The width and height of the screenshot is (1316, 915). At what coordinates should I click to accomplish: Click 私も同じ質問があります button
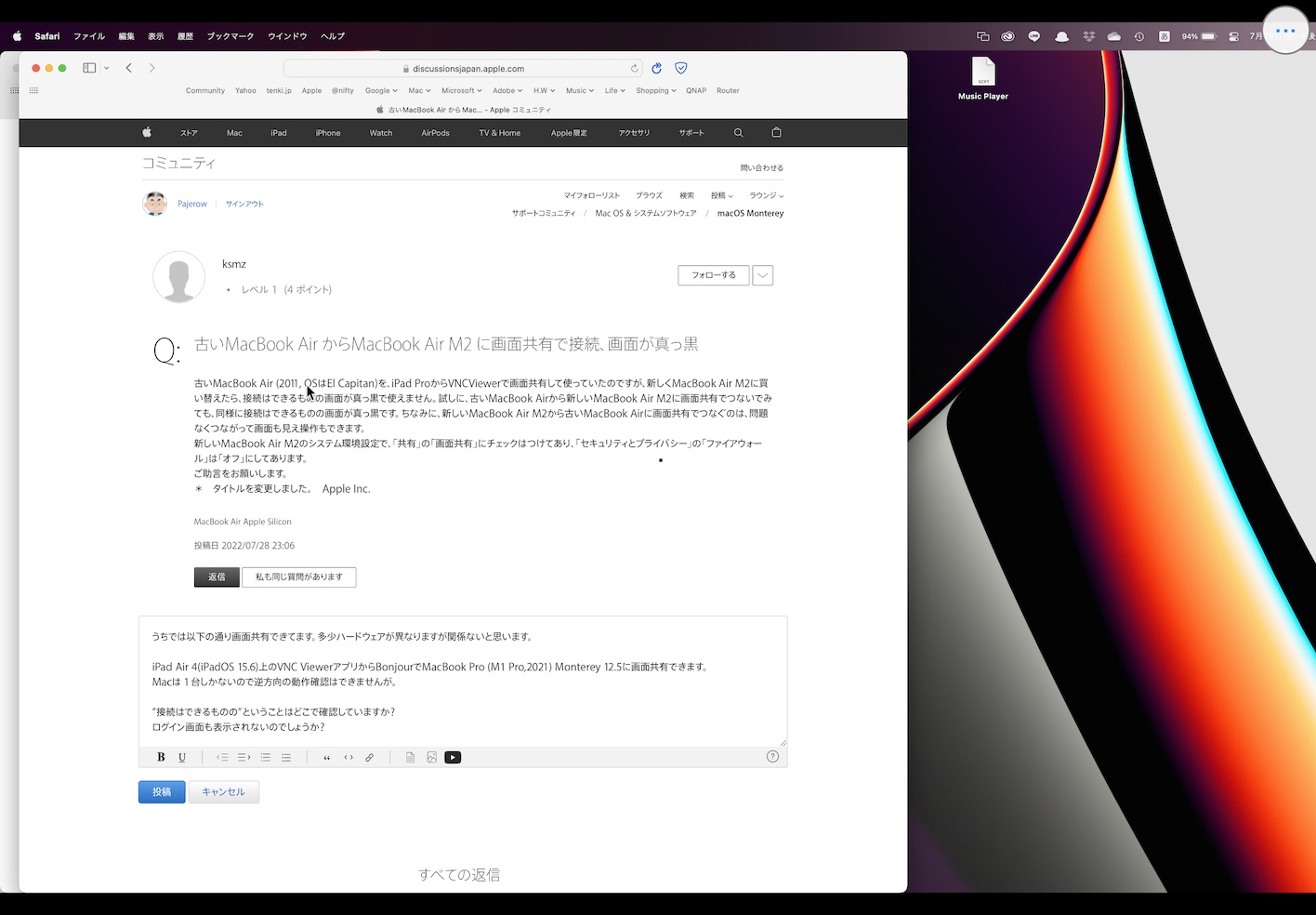tap(299, 577)
